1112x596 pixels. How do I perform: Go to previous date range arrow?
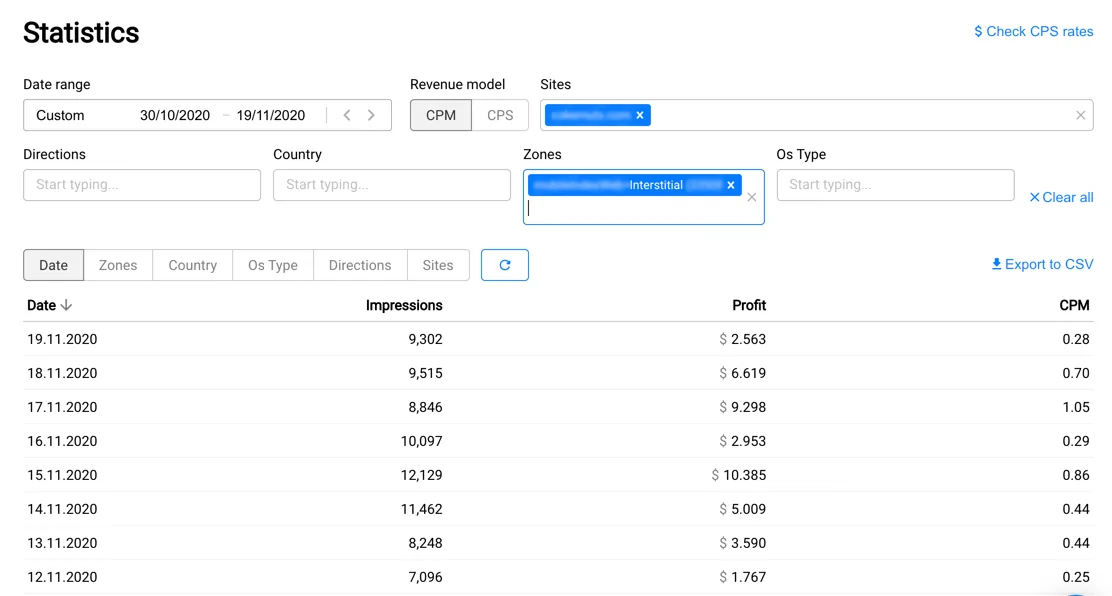click(347, 115)
